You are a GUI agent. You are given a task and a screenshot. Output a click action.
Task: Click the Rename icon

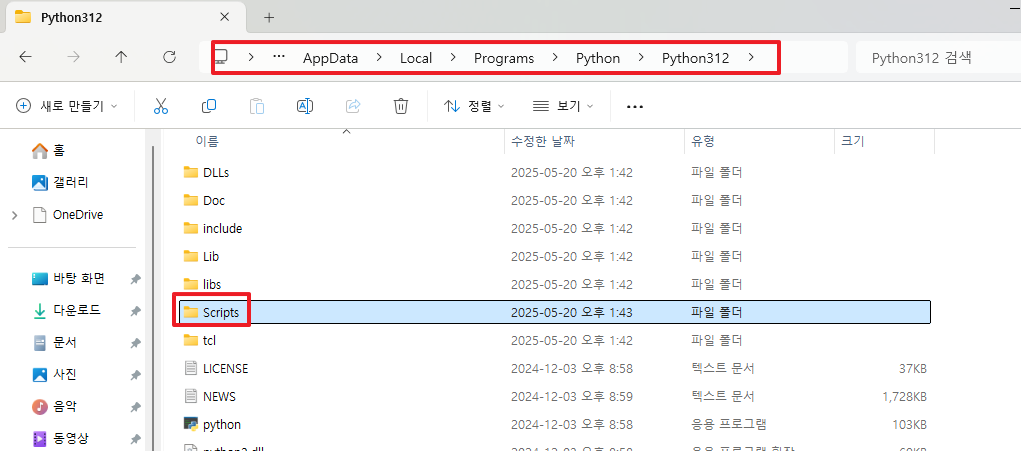(x=305, y=106)
